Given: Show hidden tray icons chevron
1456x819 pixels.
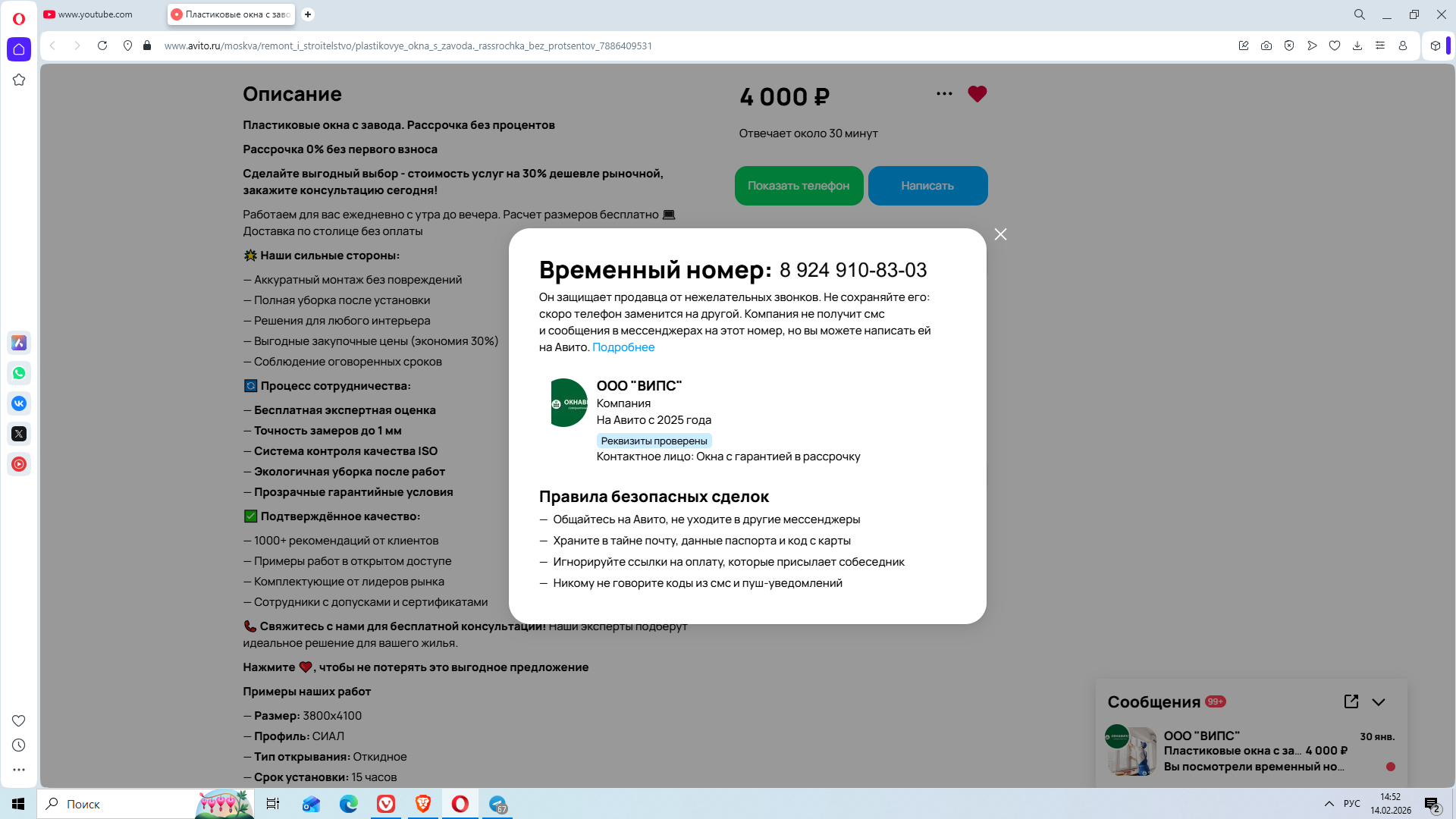Looking at the screenshot, I should (x=1329, y=804).
